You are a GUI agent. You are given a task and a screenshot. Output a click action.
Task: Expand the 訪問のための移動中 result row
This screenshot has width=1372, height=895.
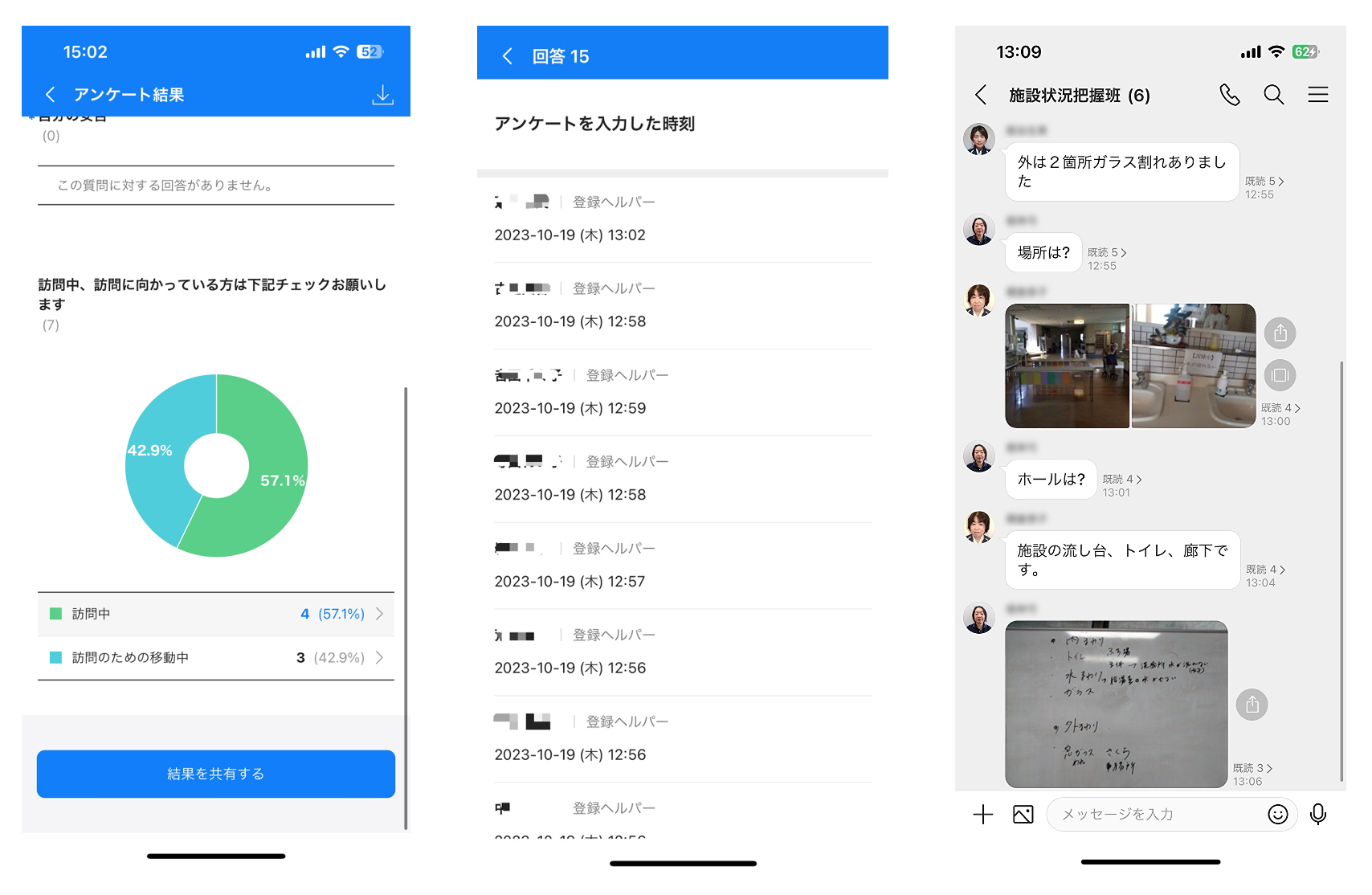coord(216,658)
